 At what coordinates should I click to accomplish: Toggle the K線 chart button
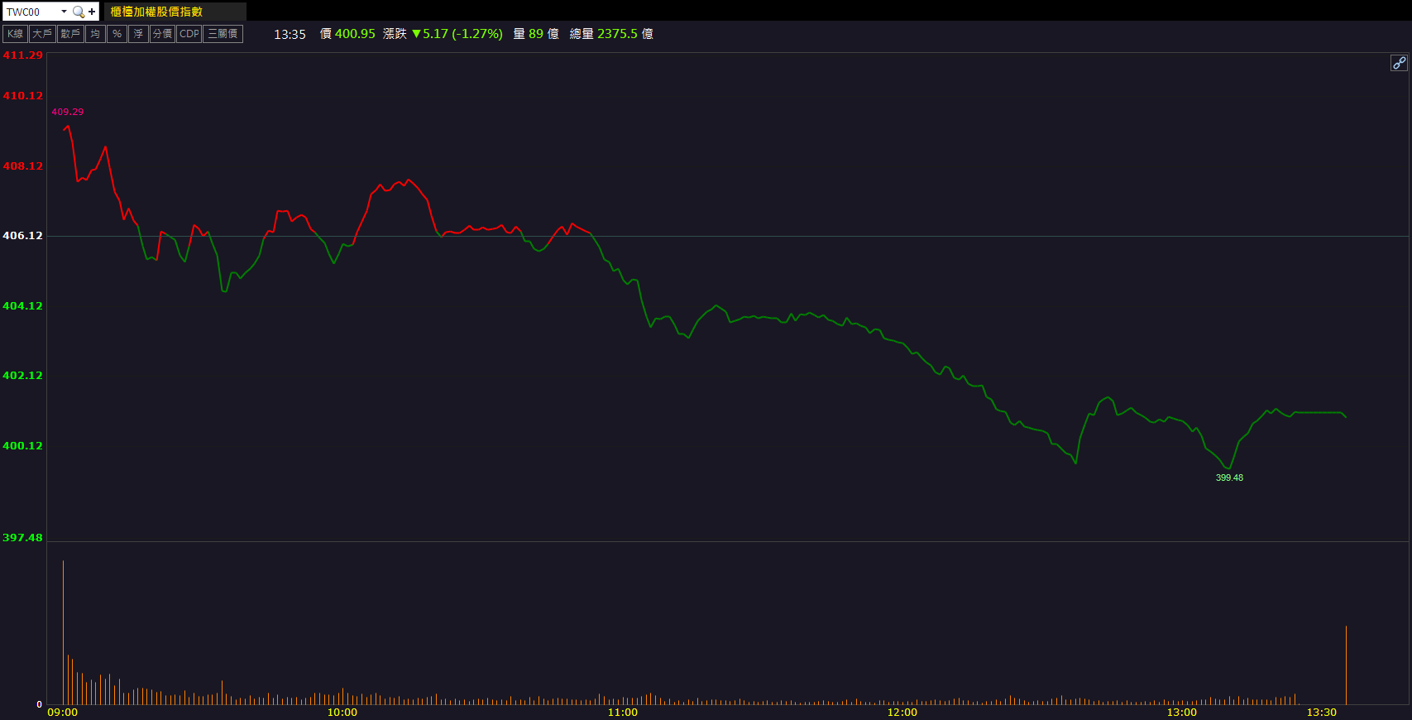15,34
